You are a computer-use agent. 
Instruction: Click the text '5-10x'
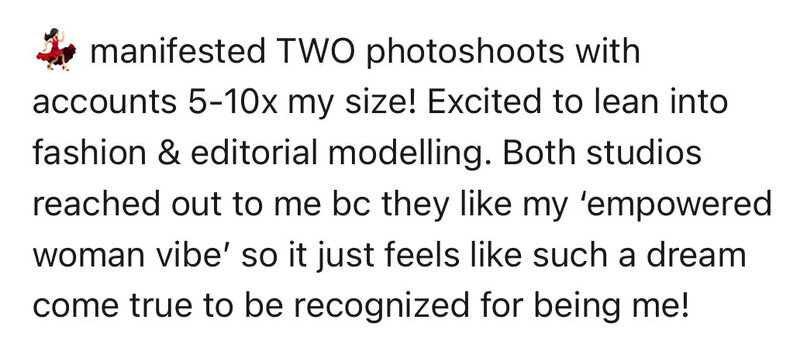coord(233,102)
